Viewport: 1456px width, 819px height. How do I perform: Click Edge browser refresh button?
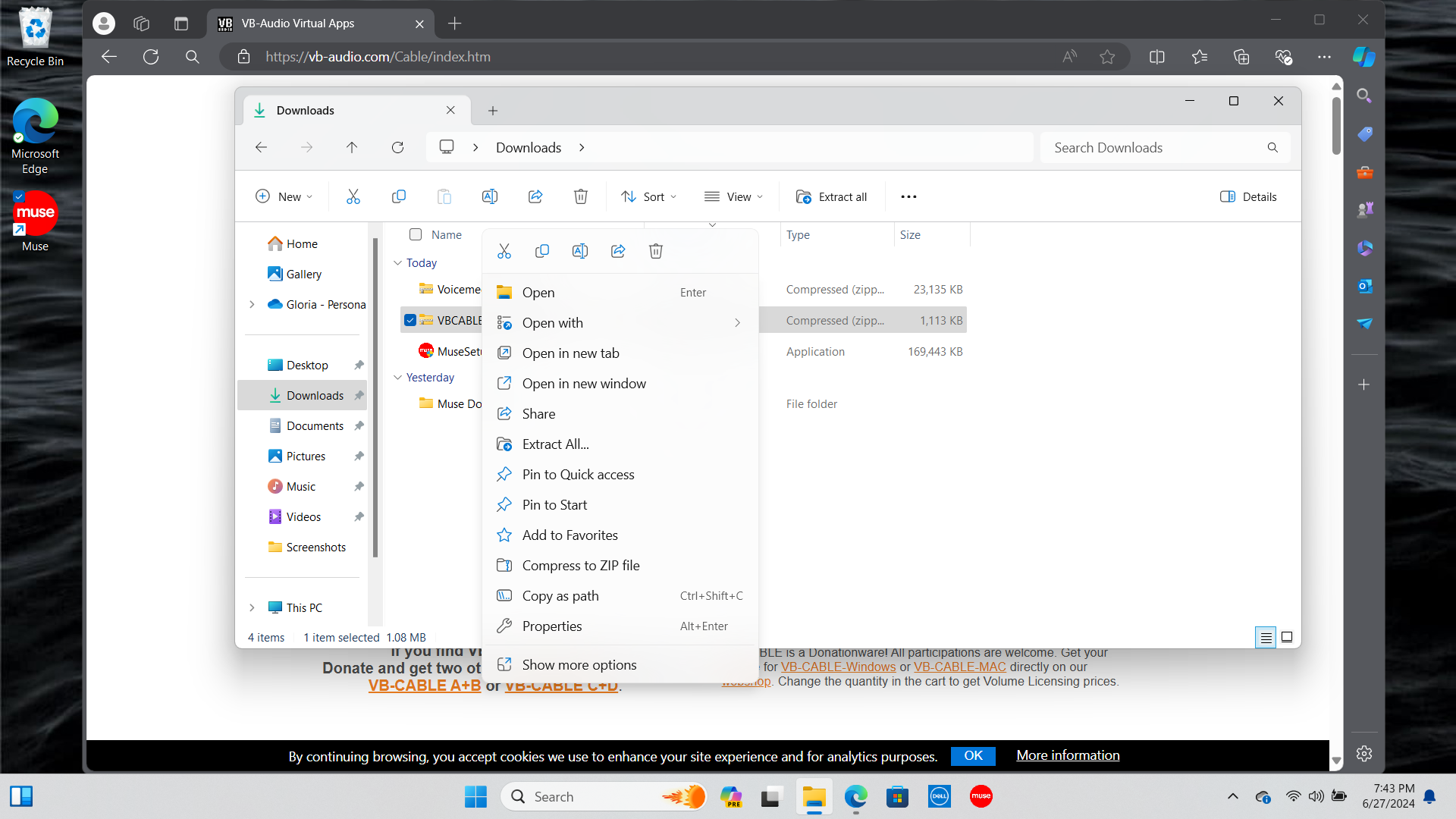[x=151, y=57]
